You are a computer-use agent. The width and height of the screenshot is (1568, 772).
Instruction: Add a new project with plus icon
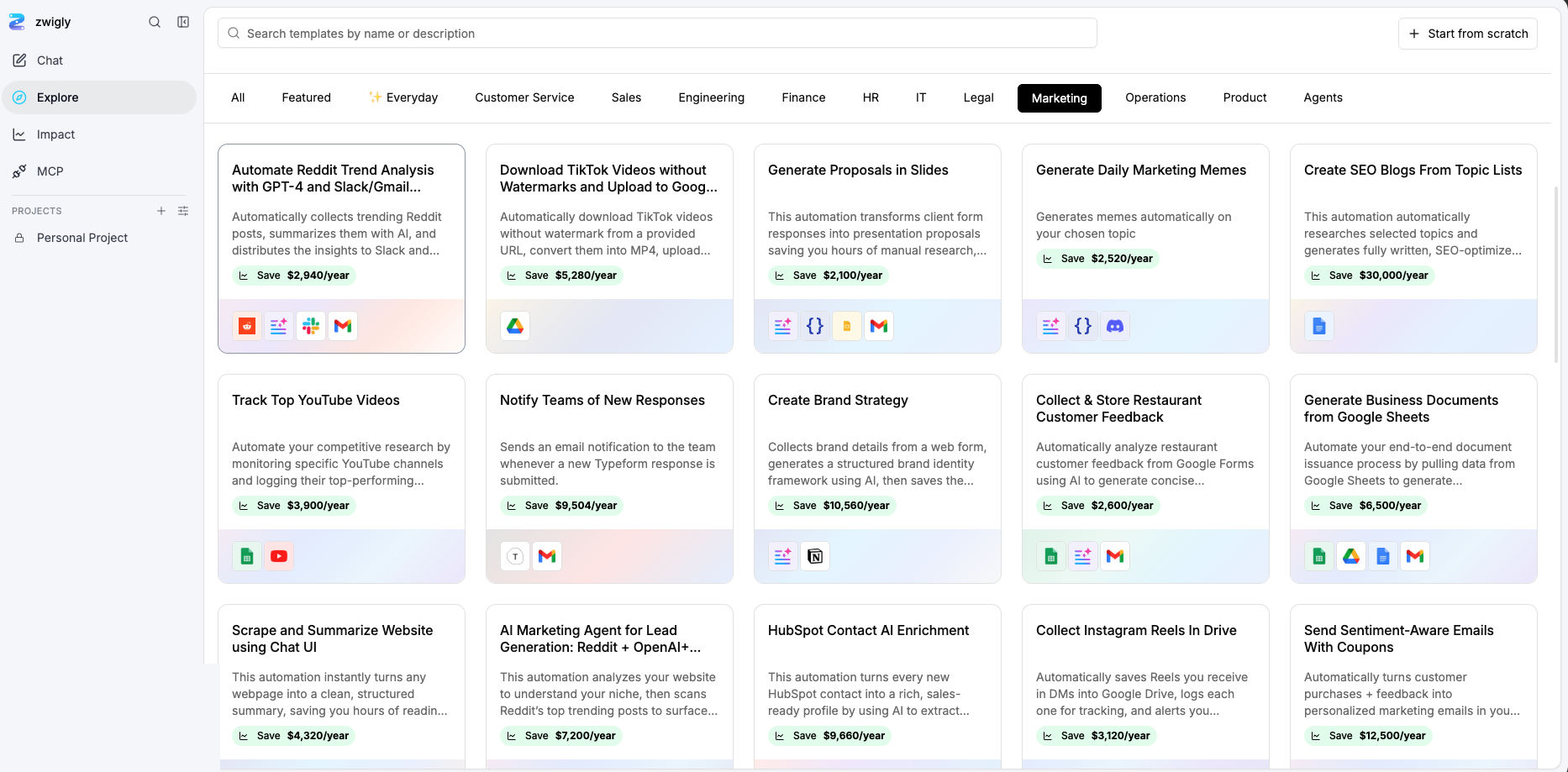pyautogui.click(x=161, y=211)
